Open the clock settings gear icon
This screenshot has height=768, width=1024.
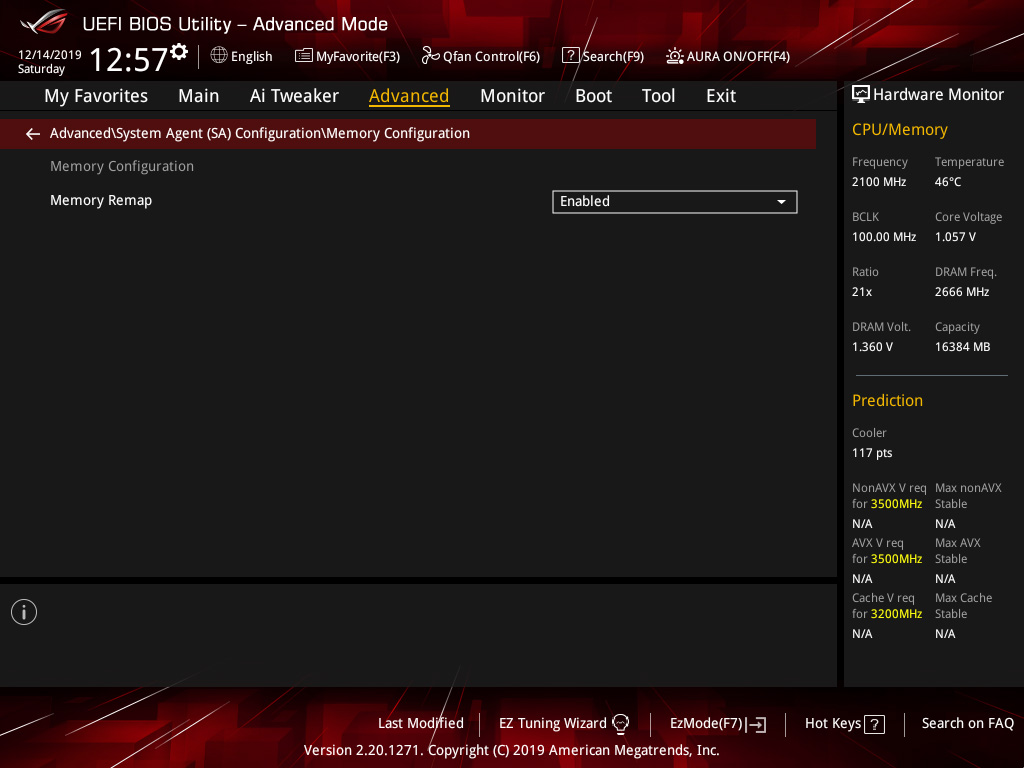point(179,52)
